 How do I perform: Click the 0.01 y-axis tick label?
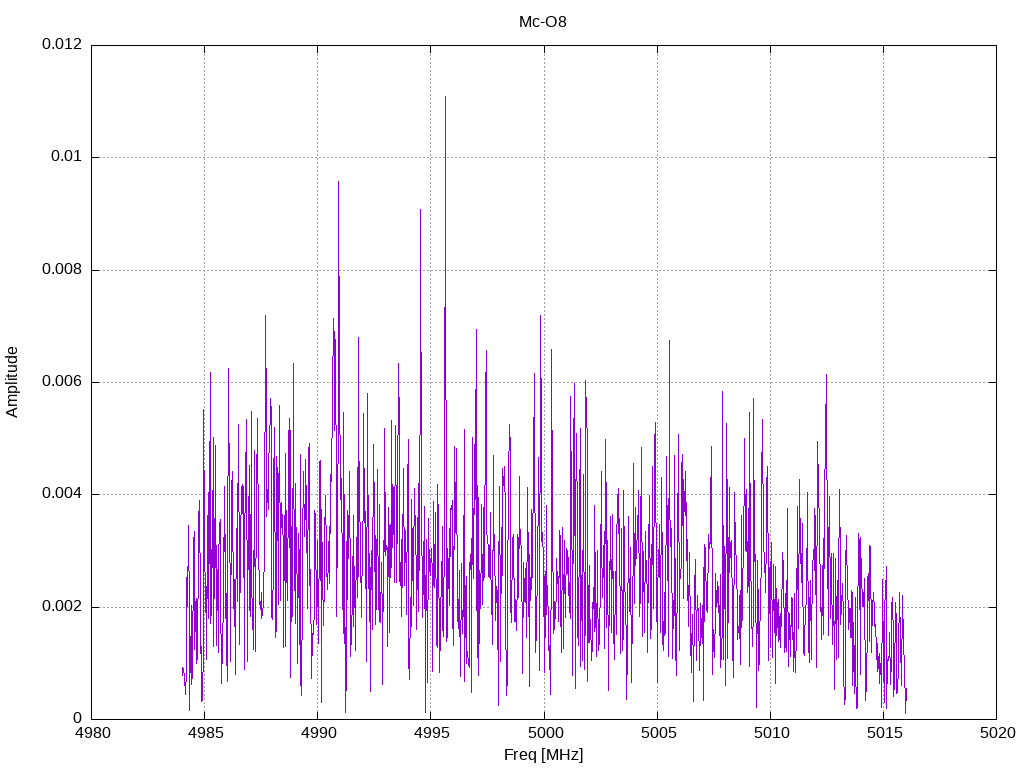(67, 157)
